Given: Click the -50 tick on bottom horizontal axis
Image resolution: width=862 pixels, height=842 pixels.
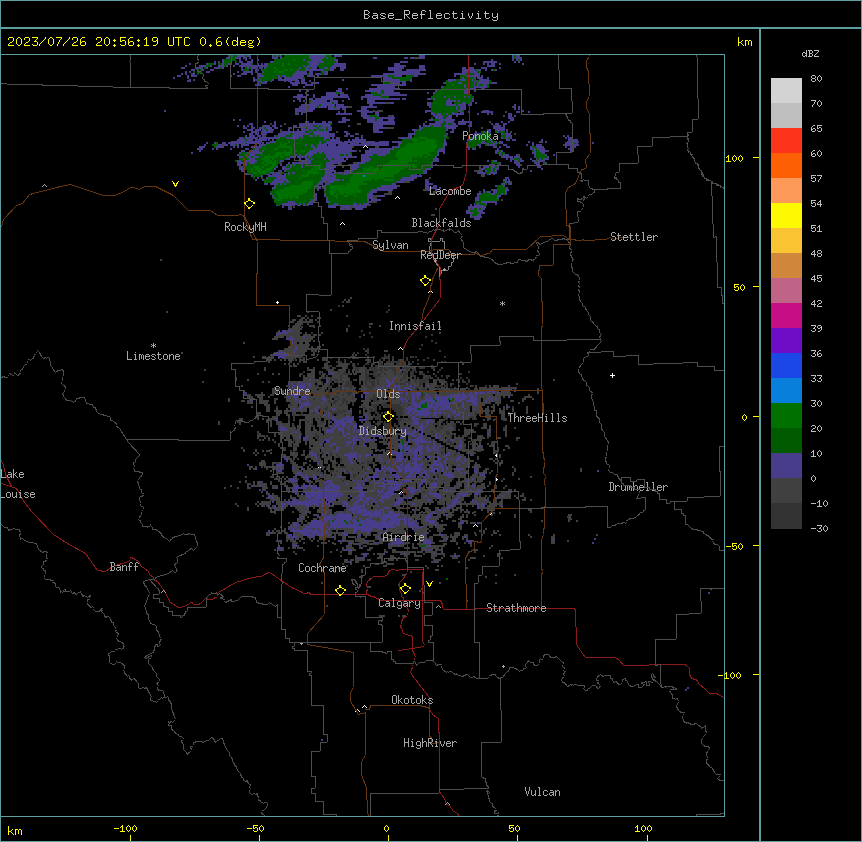Looking at the screenshot, I should [x=255, y=828].
